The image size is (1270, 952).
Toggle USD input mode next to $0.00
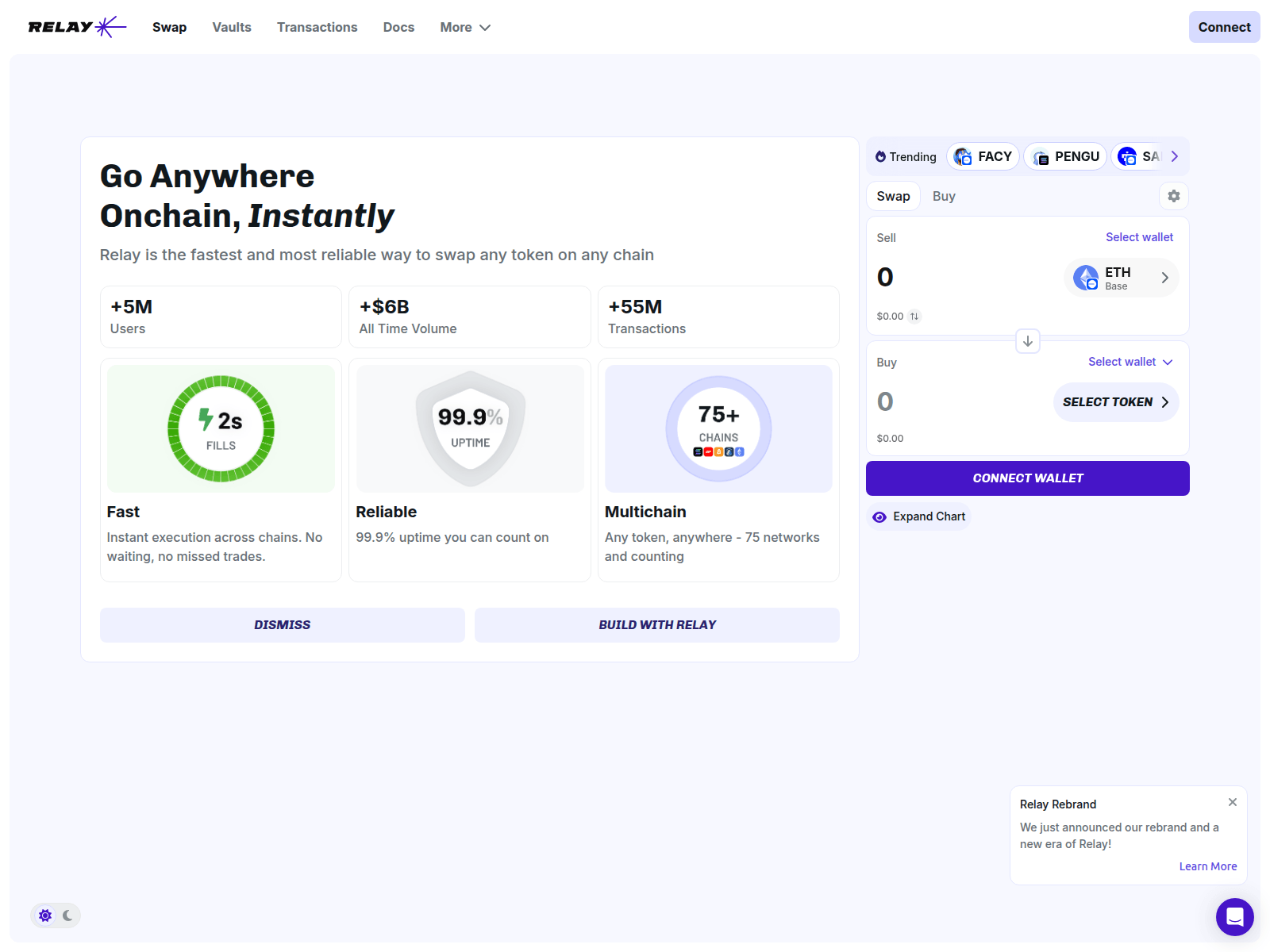[914, 317]
